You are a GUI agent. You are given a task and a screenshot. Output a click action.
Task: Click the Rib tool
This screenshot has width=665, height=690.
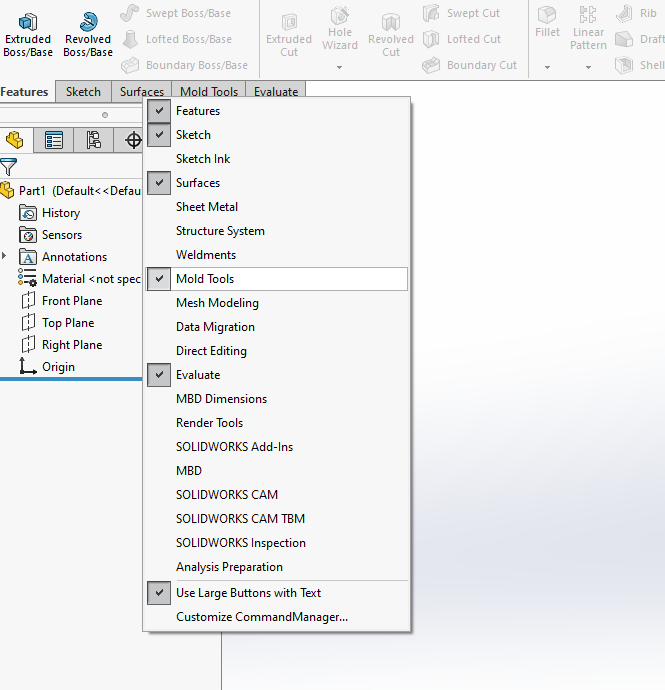(x=636, y=13)
